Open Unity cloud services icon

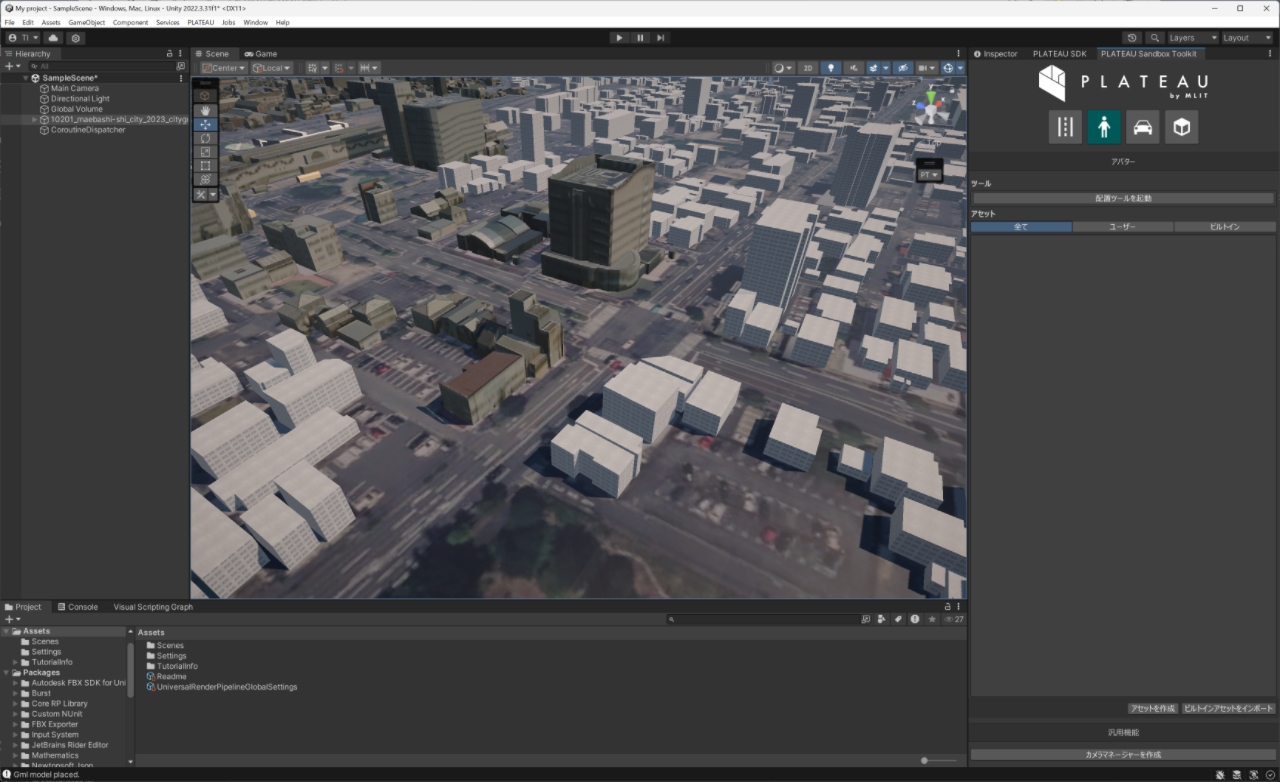pyautogui.click(x=53, y=38)
